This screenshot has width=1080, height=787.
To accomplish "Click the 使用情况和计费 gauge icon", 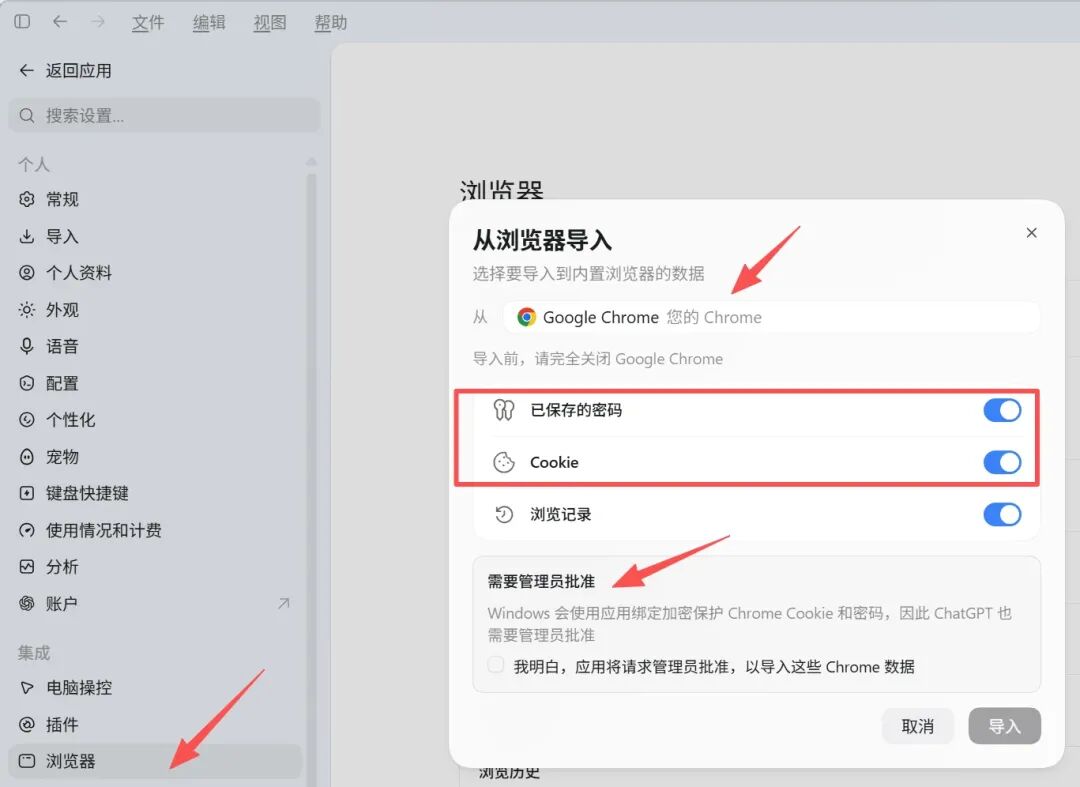I will tap(27, 530).
